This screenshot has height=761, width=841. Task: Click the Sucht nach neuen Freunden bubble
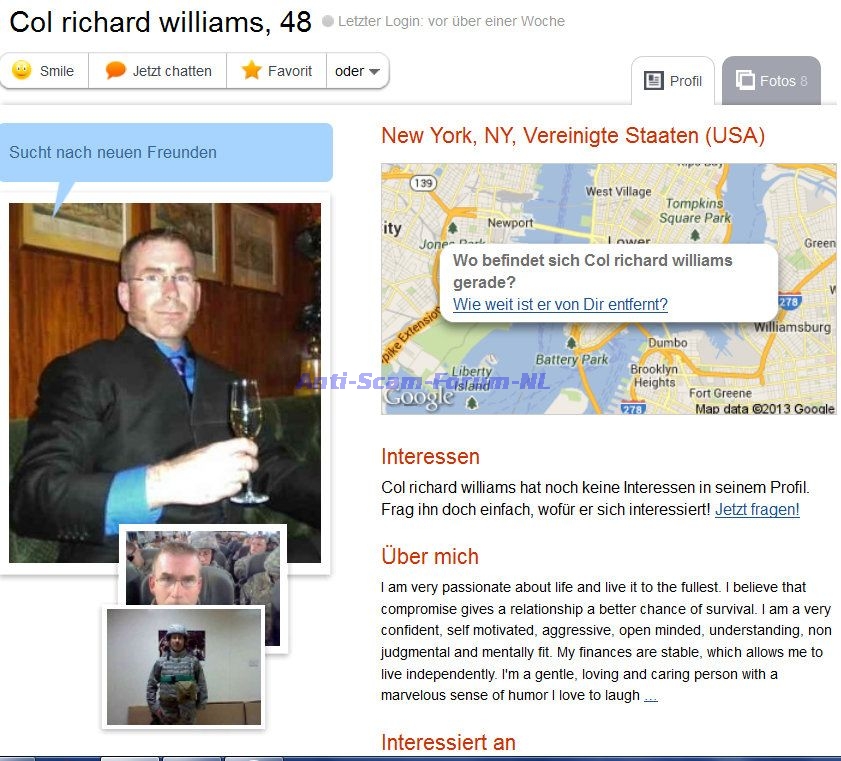click(x=166, y=152)
